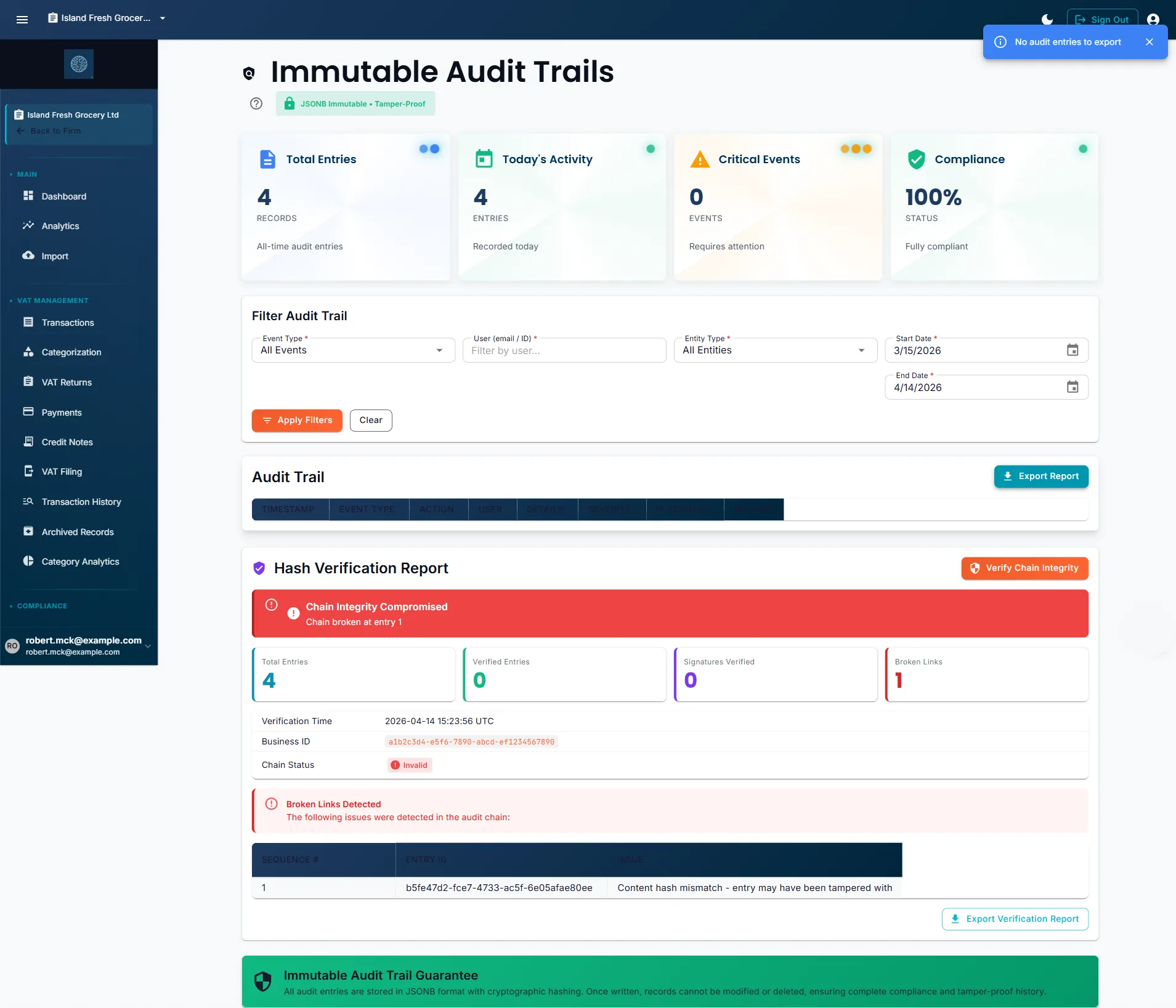Click the Import cloud upload icon
Viewport: 1176px width, 1008px height.
click(x=28, y=255)
